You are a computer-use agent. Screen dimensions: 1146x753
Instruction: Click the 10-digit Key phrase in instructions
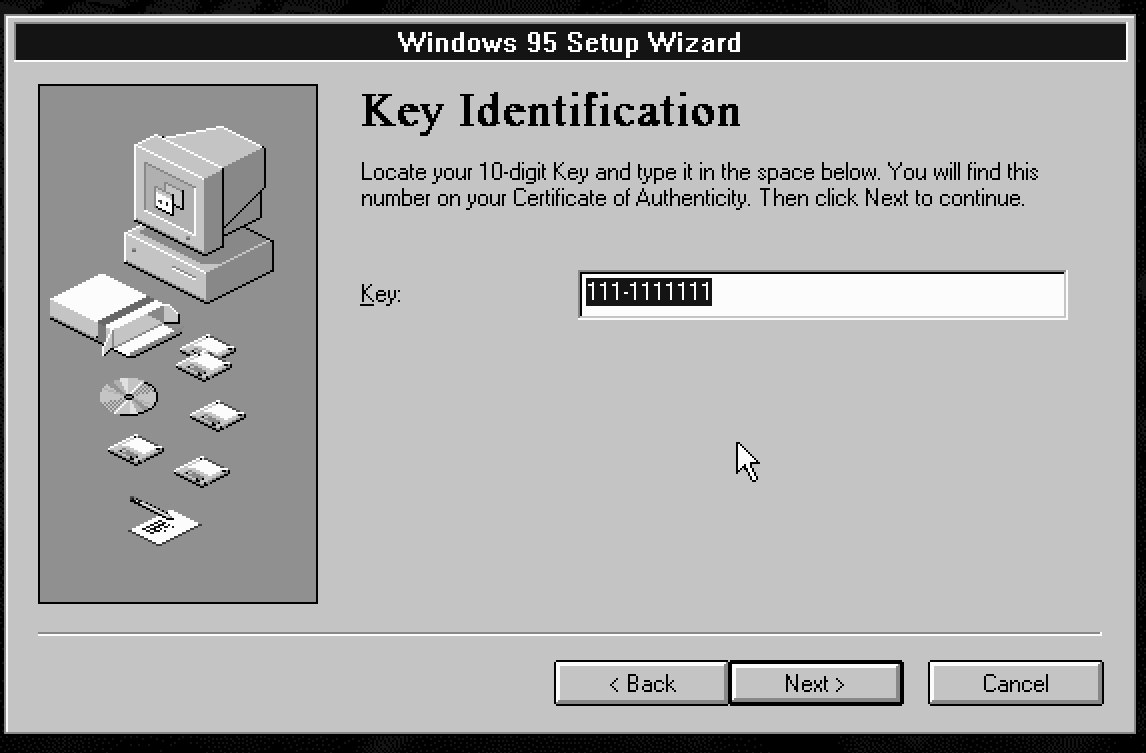(534, 173)
